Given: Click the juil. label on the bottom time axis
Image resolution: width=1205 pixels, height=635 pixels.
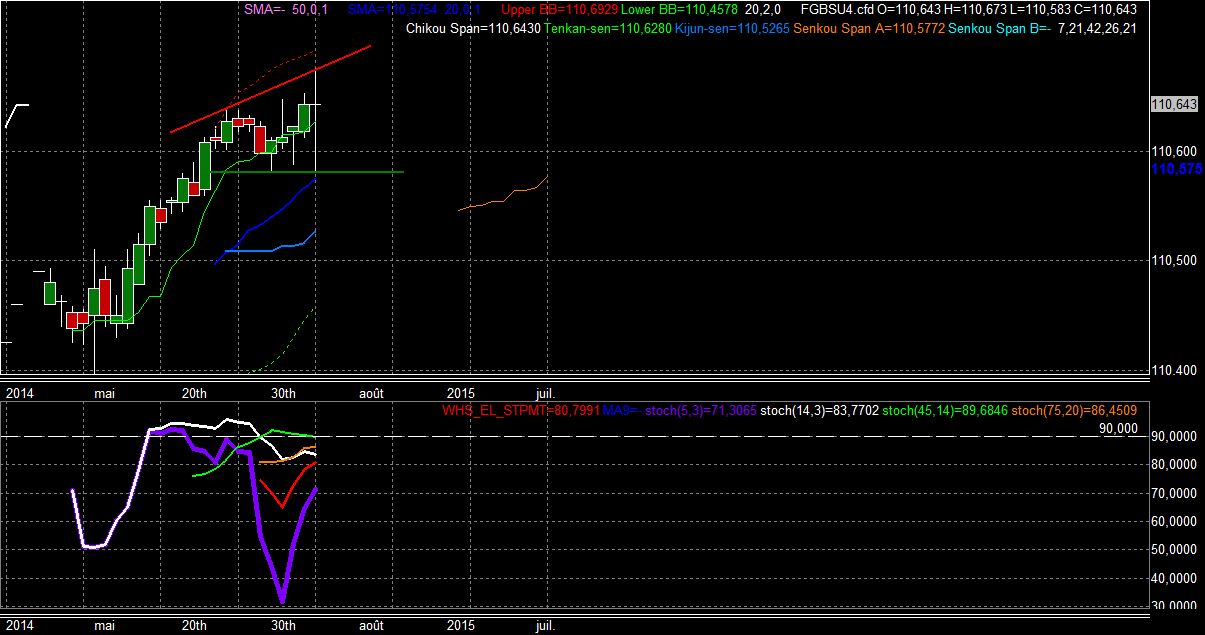Looking at the screenshot, I should (x=545, y=625).
